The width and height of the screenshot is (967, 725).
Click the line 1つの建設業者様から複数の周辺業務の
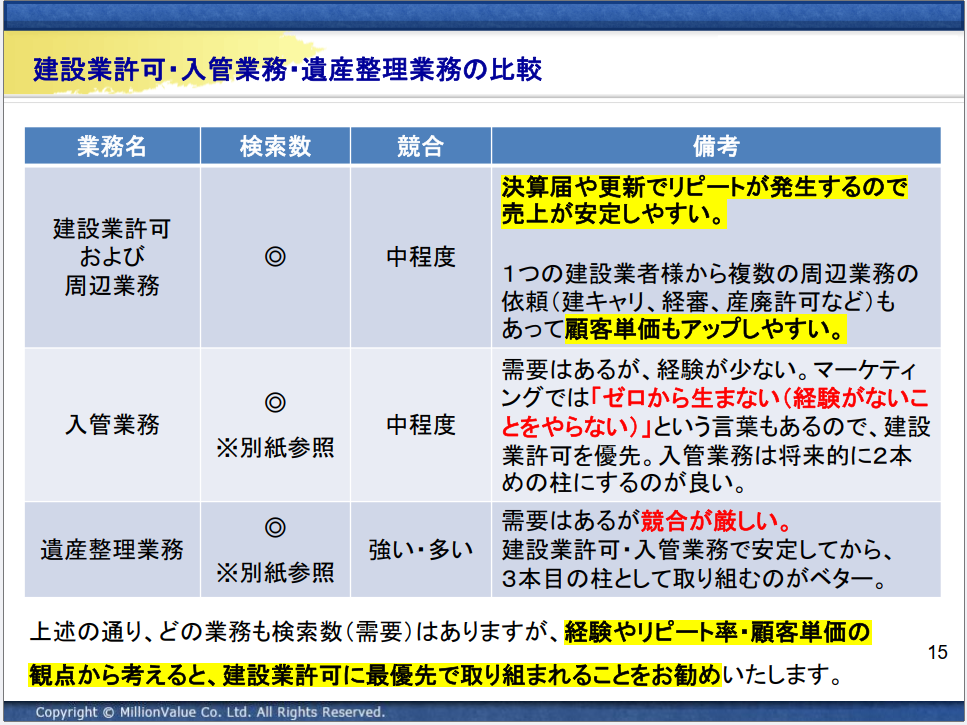[x=710, y=273]
